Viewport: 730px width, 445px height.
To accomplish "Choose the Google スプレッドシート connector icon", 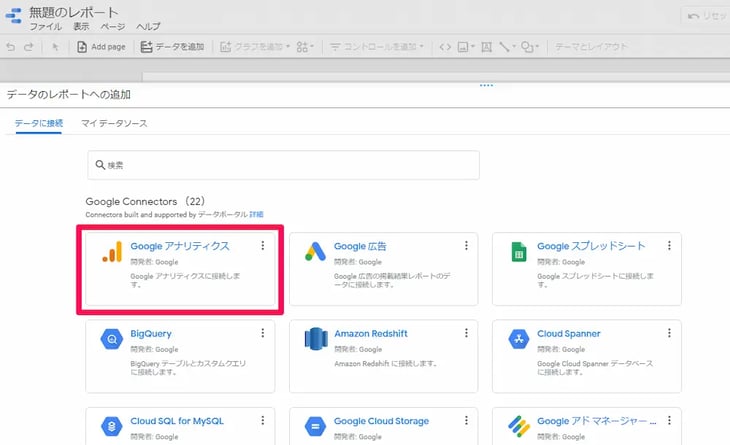I will coord(519,253).
